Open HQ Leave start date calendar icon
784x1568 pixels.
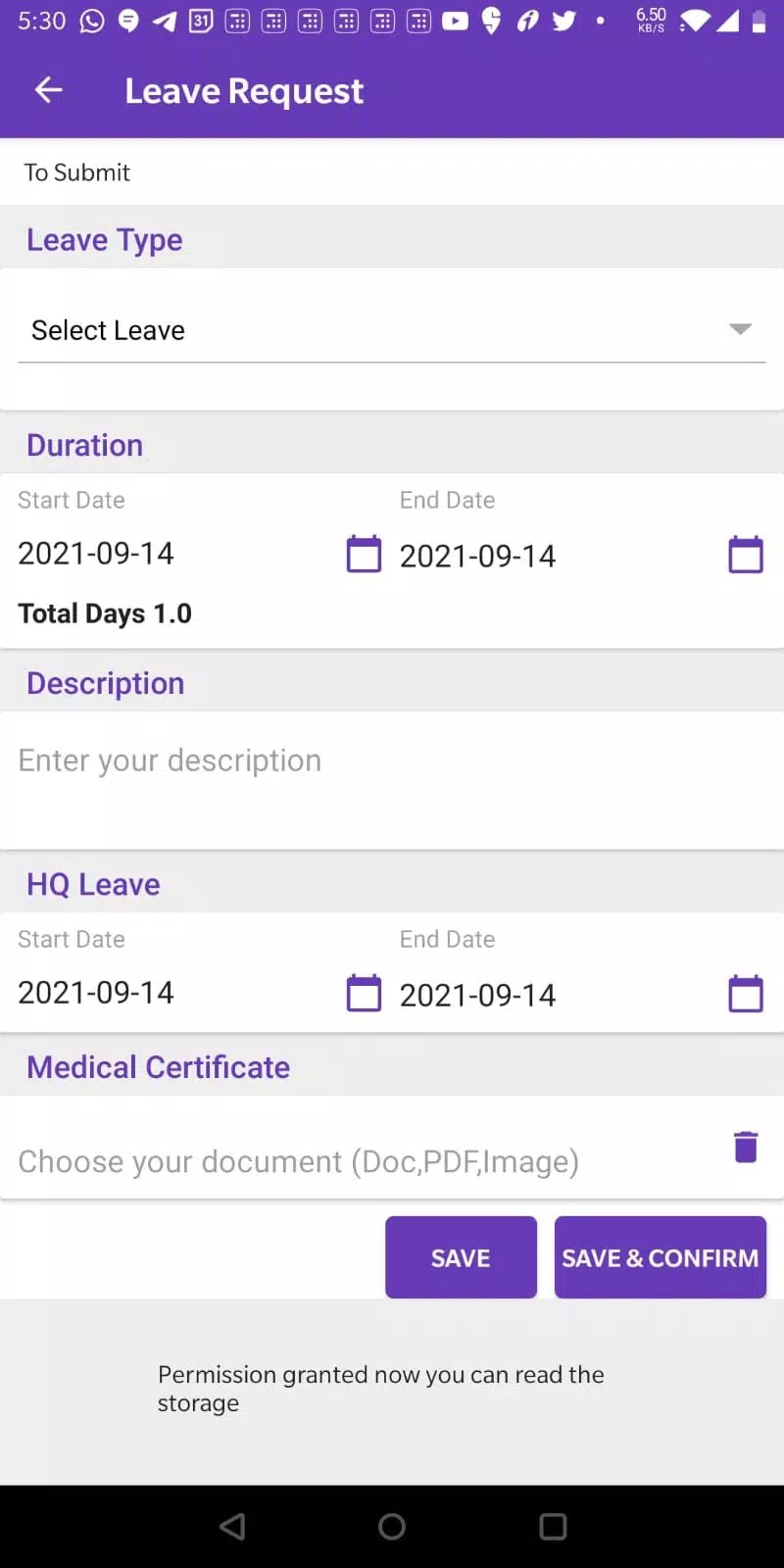pos(365,993)
